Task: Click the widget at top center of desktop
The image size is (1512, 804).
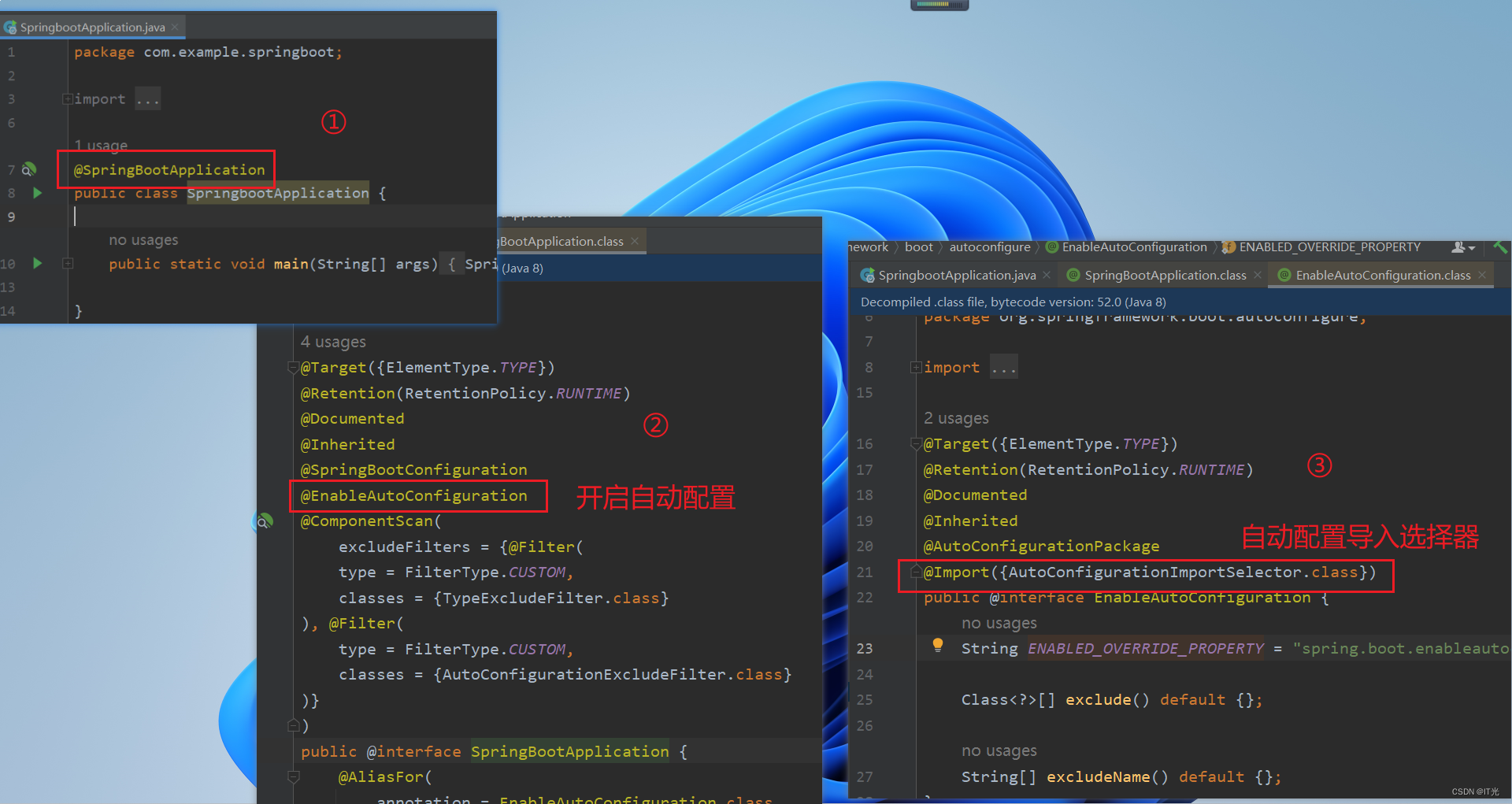Action: 939,5
